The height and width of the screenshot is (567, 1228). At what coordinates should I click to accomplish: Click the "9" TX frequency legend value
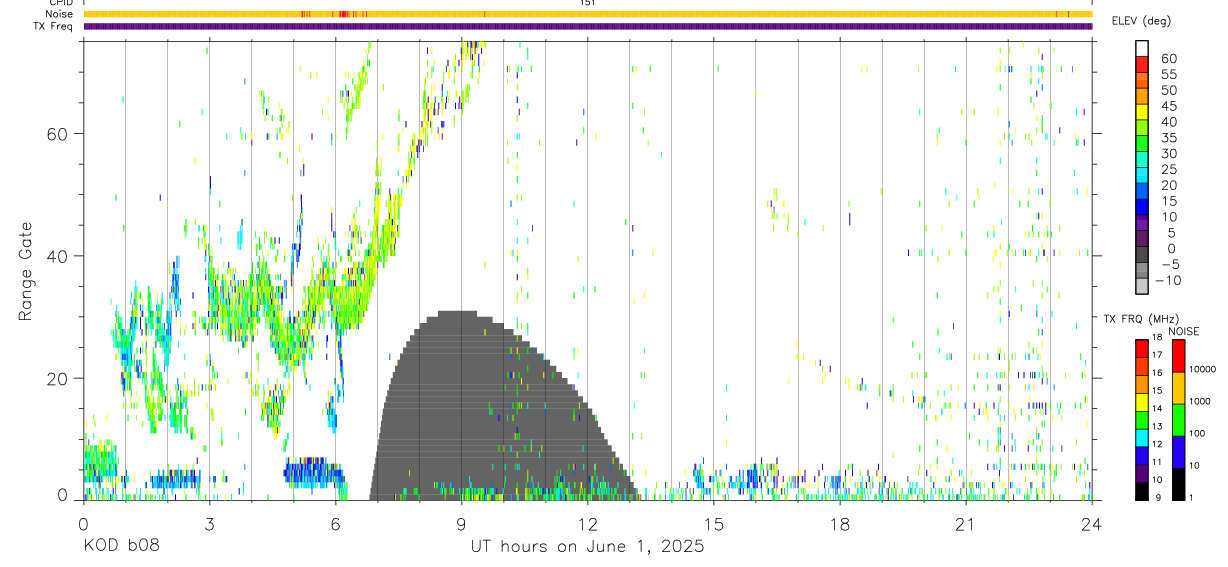point(1158,497)
